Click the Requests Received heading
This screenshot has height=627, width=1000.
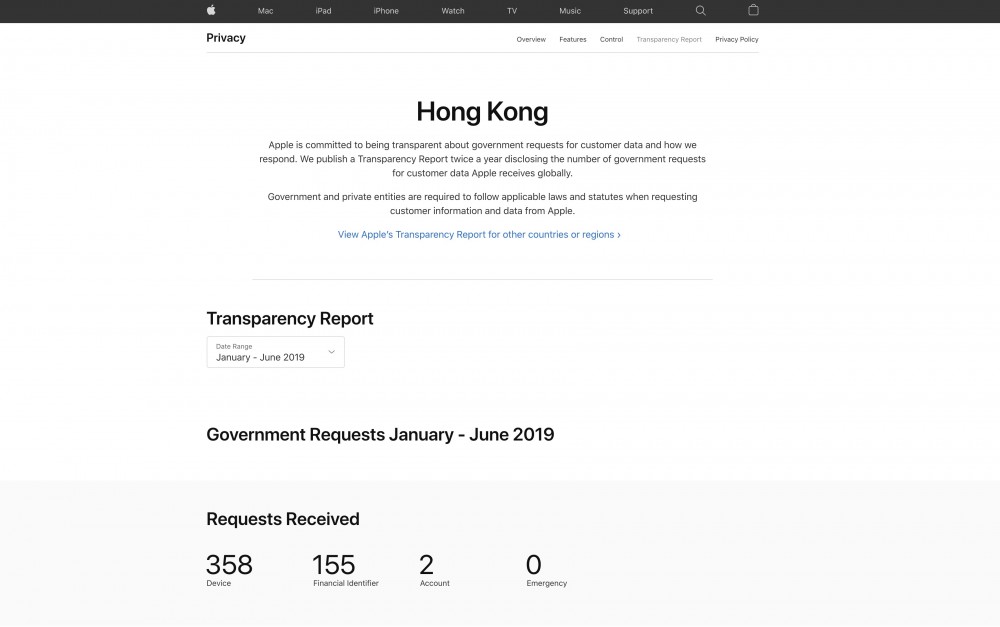coord(283,519)
